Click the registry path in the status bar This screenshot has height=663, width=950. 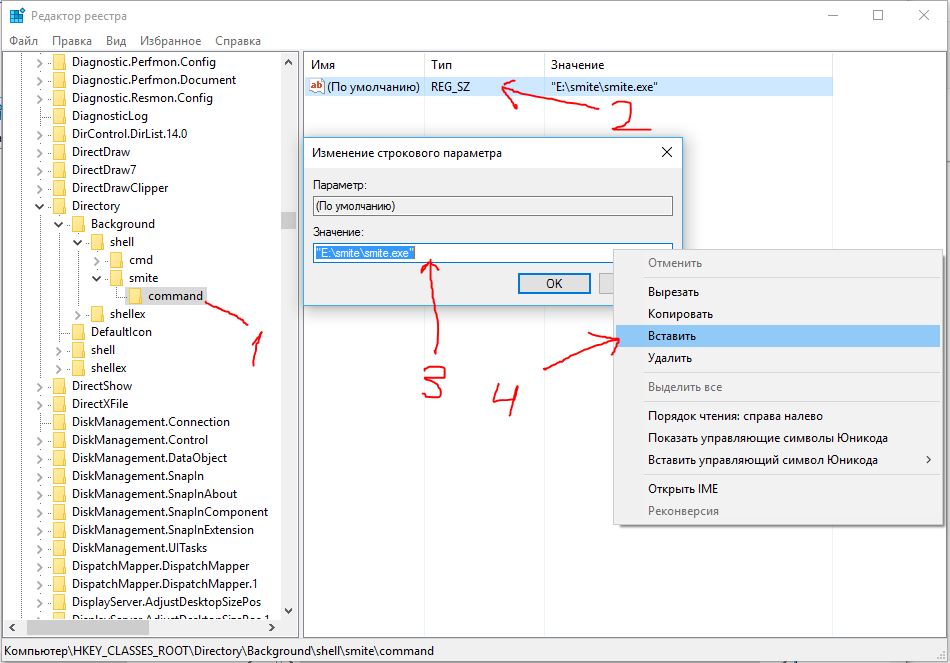pos(219,651)
